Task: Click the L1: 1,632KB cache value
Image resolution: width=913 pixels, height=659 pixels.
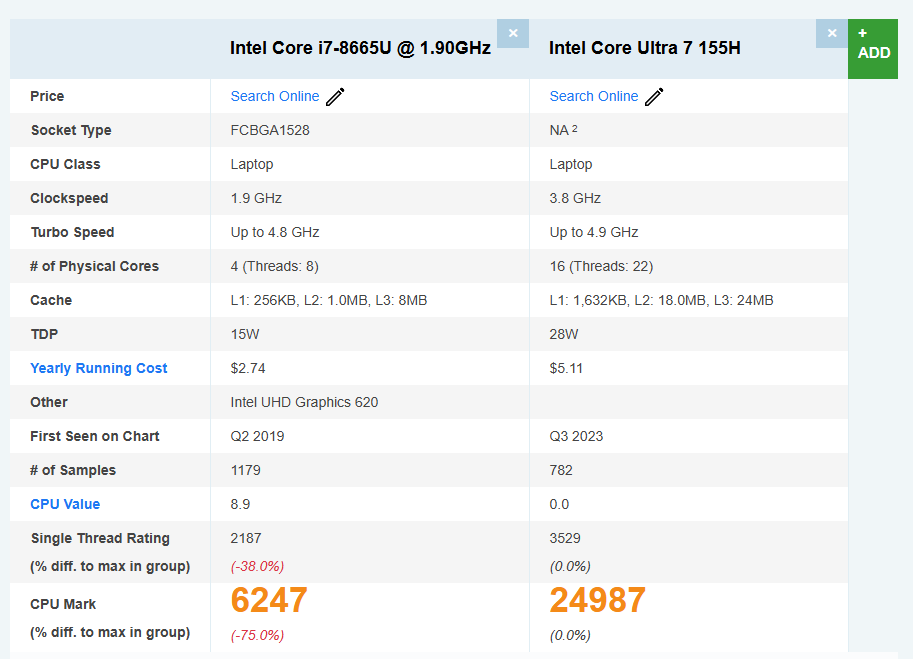Action: (x=661, y=300)
